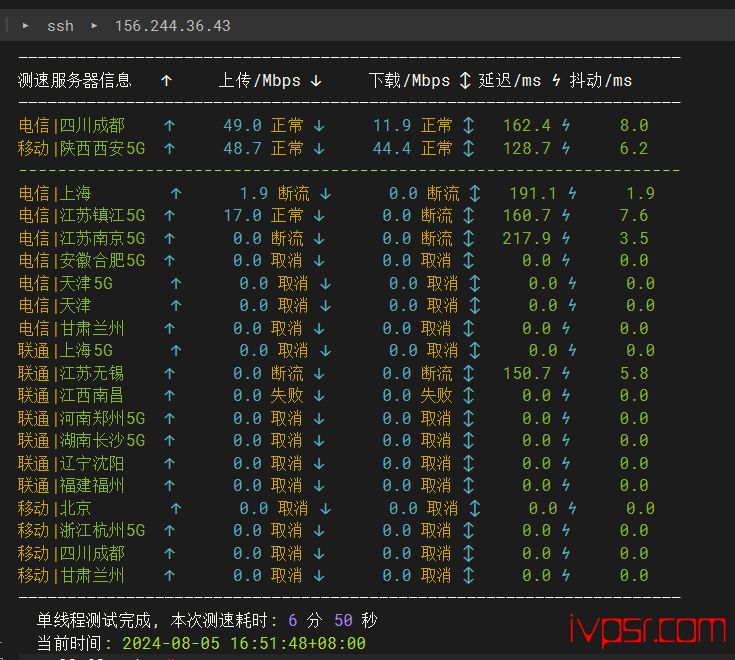Click latency value 160.7
735x660 pixels.
[x=527, y=216]
